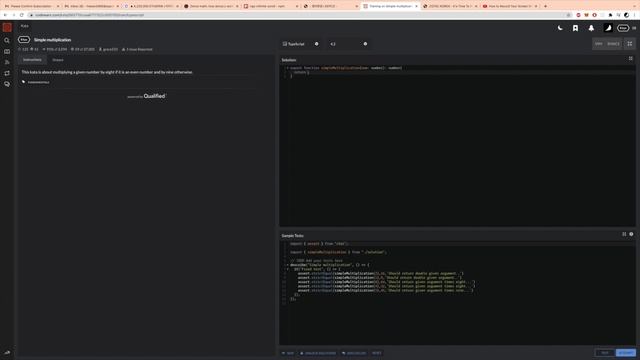Enable EMACS editor mode
The width and height of the screenshot is (640, 360).
pyautogui.click(x=613, y=44)
